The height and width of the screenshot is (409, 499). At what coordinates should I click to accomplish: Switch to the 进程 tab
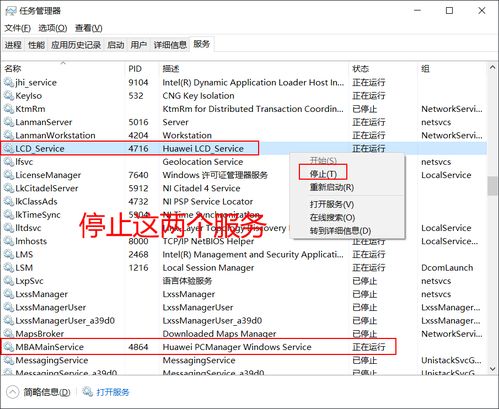point(13,45)
